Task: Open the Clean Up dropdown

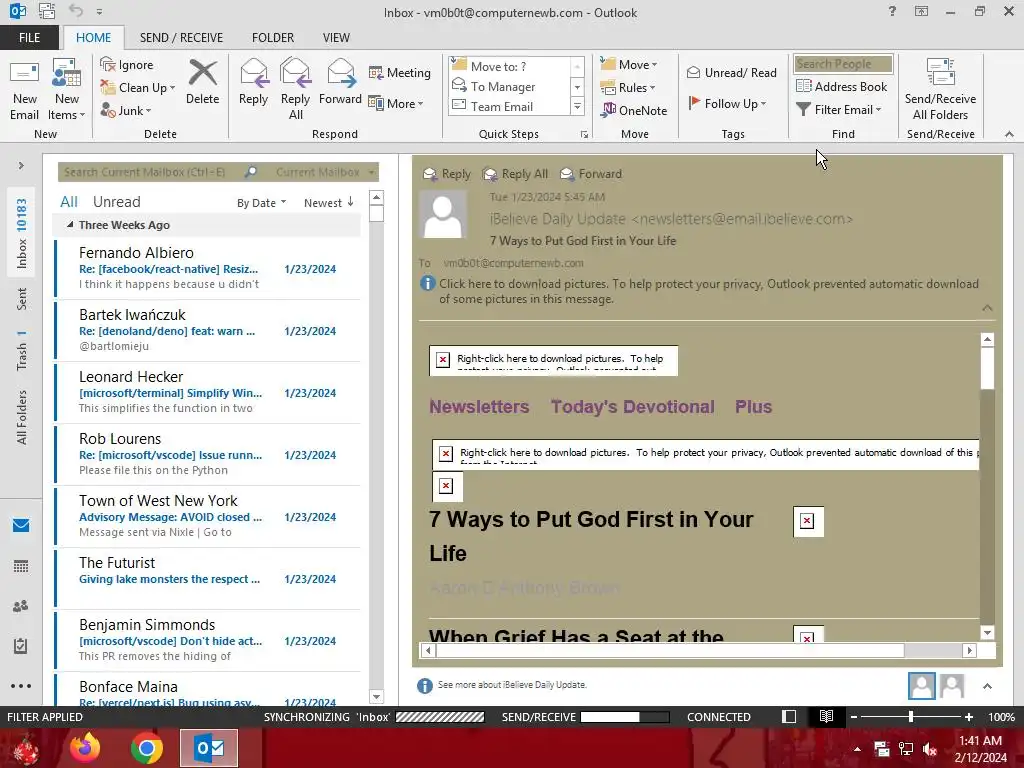Action: [138, 88]
